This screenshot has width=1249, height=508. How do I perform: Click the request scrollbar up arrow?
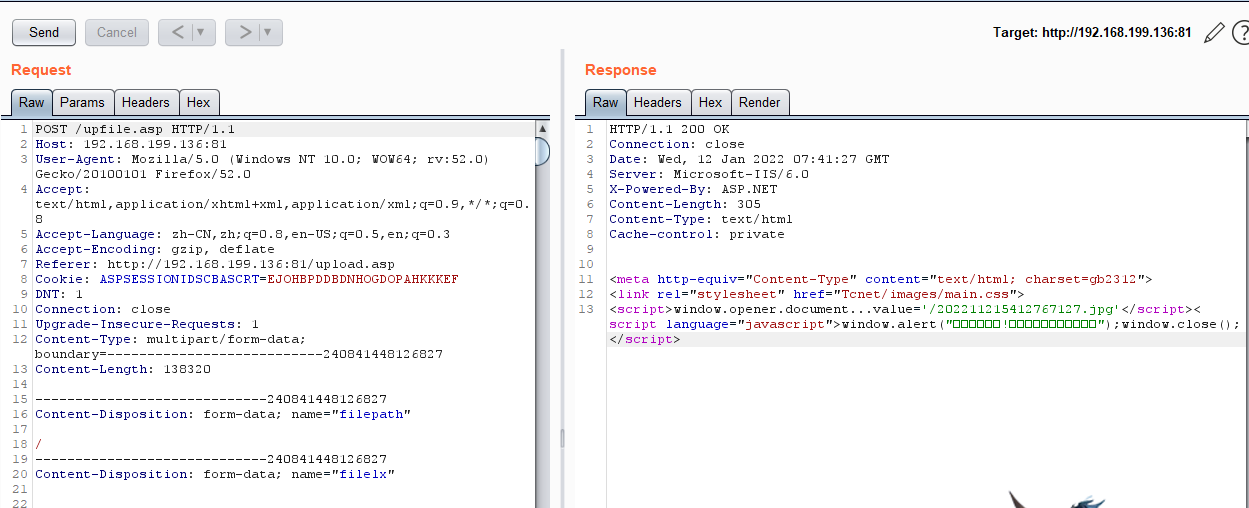[x=543, y=128]
